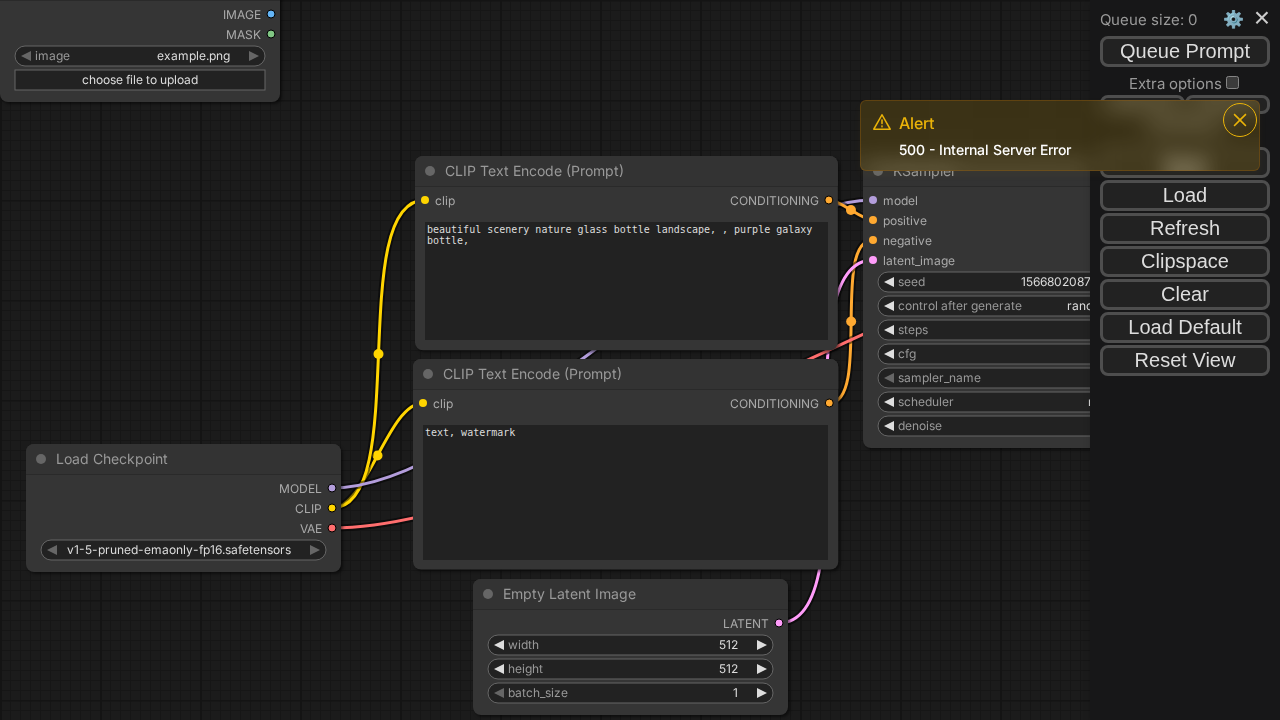Enable the Extra options checkbox
This screenshot has width=1280, height=720.
click(x=1232, y=83)
